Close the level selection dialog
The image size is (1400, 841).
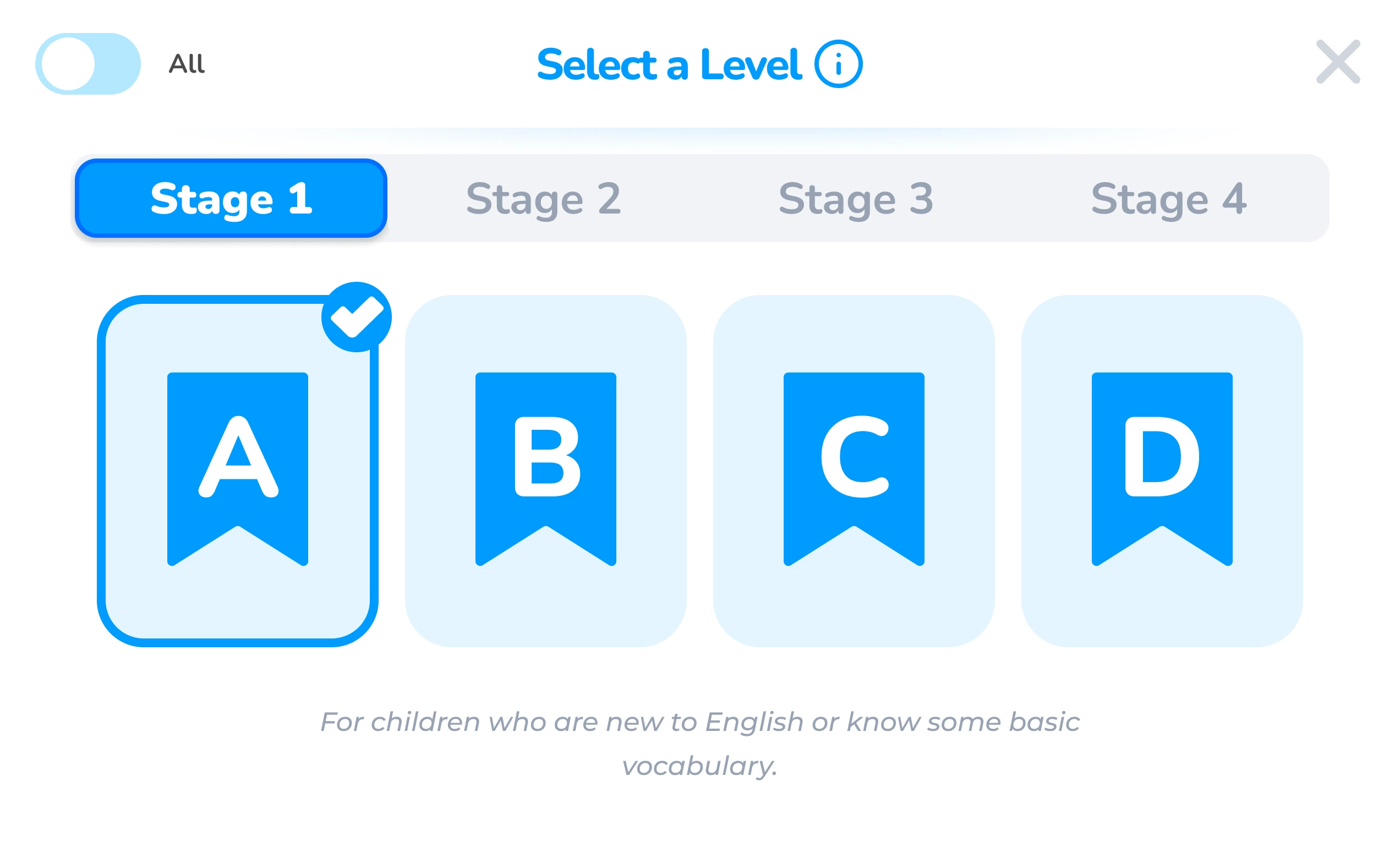pos(1338,62)
